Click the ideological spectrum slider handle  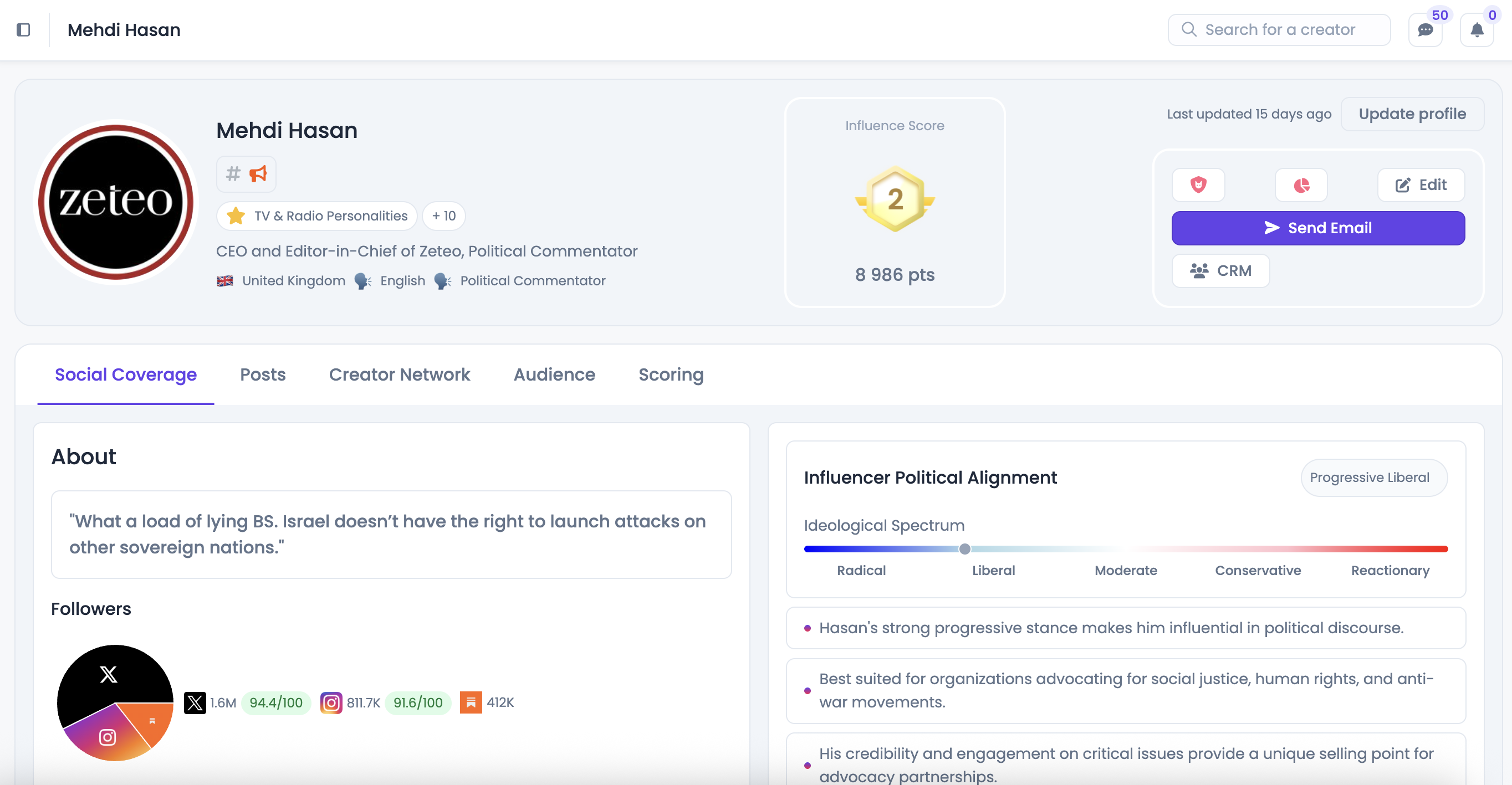click(964, 548)
